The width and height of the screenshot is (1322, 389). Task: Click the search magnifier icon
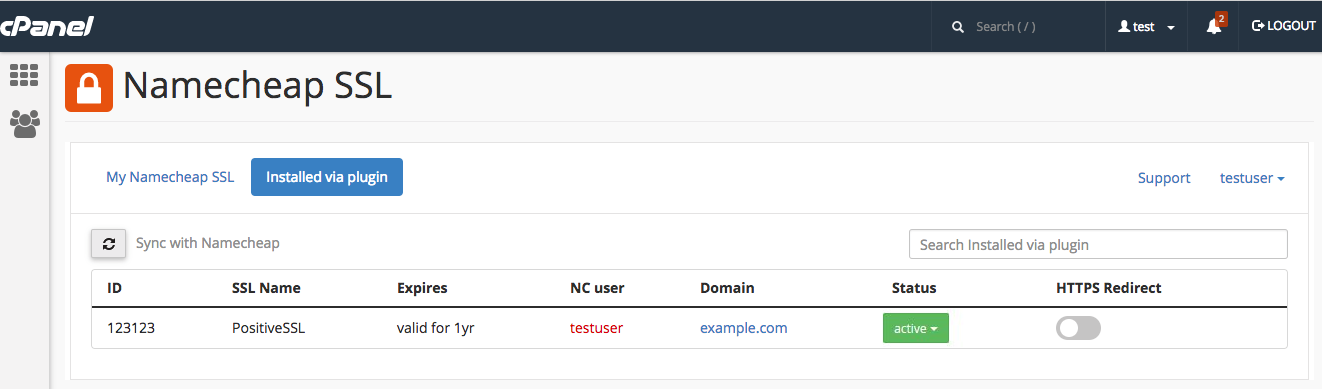click(958, 27)
